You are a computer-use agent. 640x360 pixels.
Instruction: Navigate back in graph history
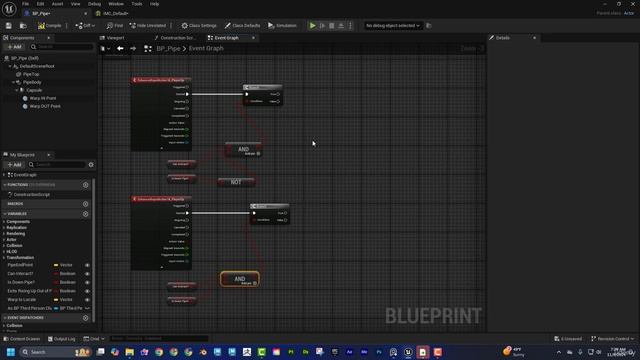pyautogui.click(x=120, y=49)
